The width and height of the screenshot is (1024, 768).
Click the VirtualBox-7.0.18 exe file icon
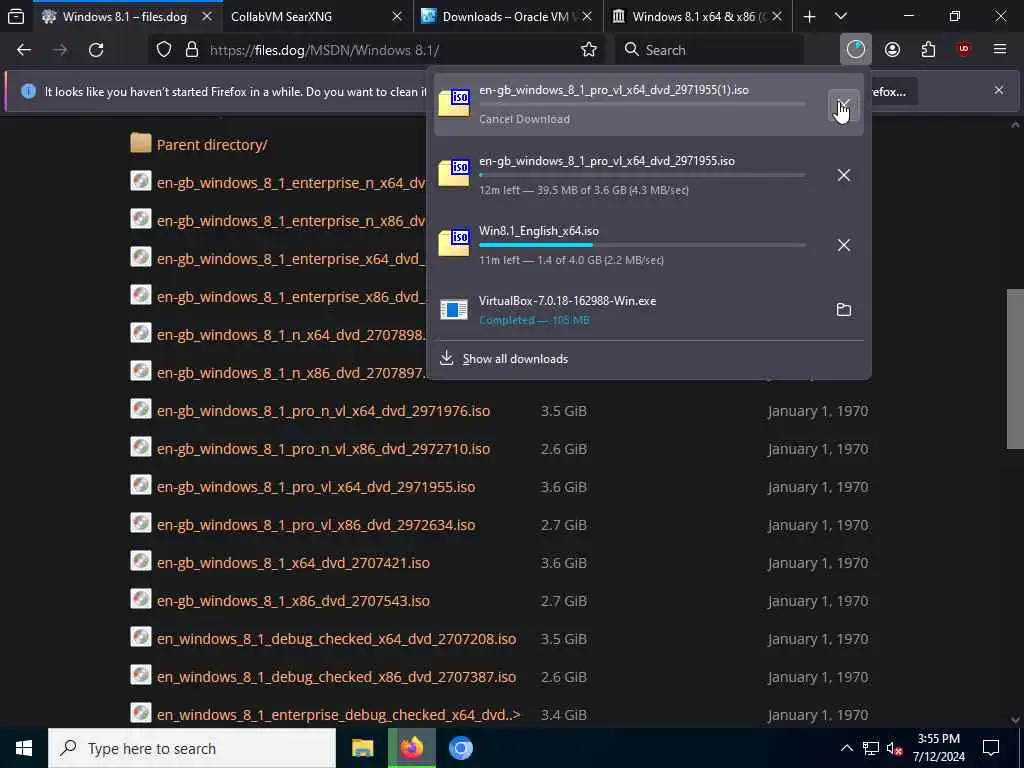pyautogui.click(x=454, y=310)
